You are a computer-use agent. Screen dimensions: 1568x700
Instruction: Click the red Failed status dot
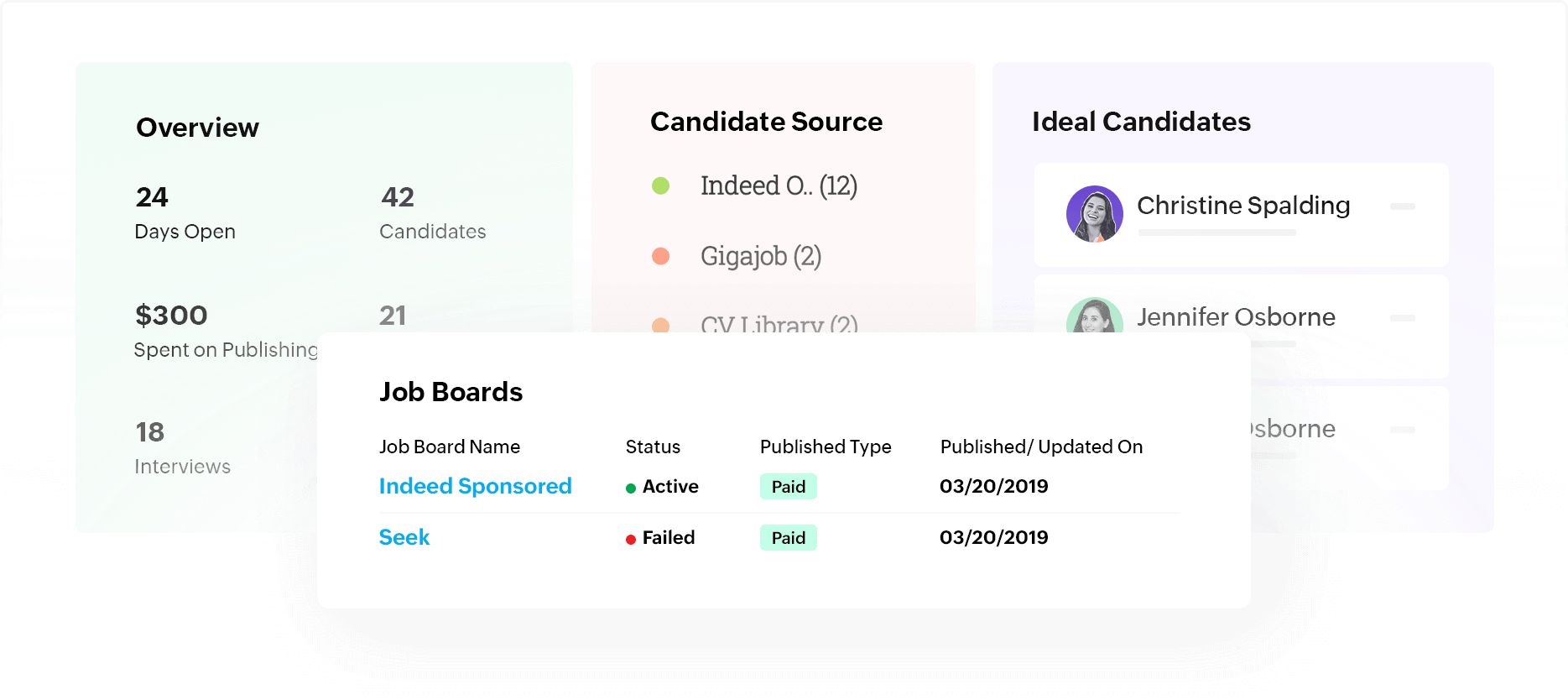coord(631,540)
